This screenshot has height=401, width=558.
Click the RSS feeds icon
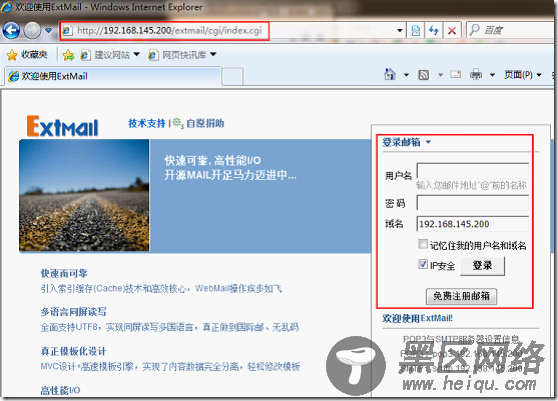pos(423,75)
